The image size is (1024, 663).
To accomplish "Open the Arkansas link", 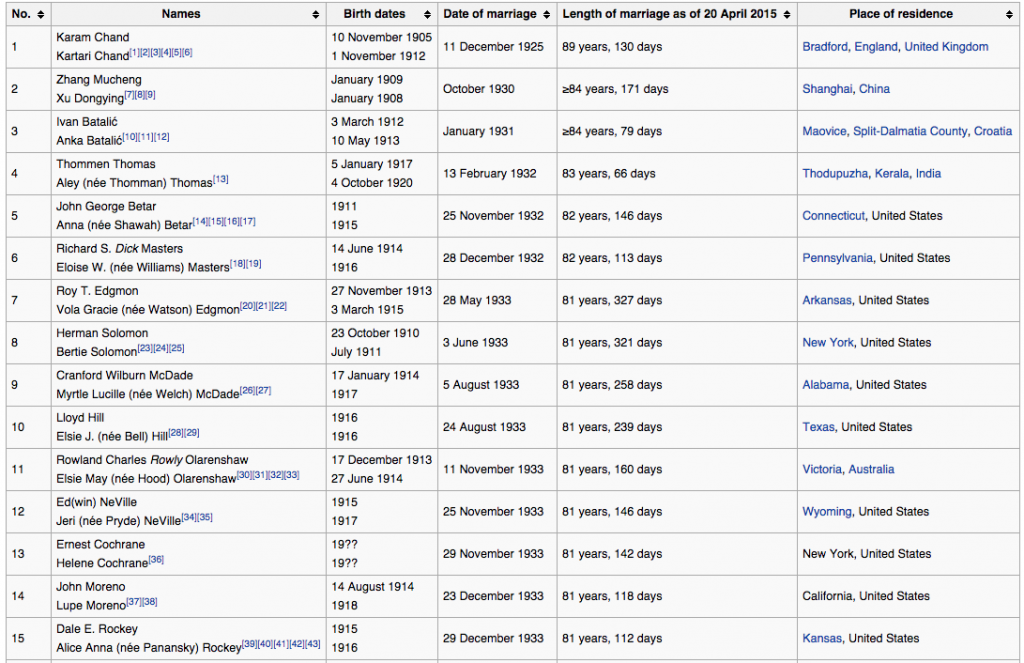I will pos(827,300).
